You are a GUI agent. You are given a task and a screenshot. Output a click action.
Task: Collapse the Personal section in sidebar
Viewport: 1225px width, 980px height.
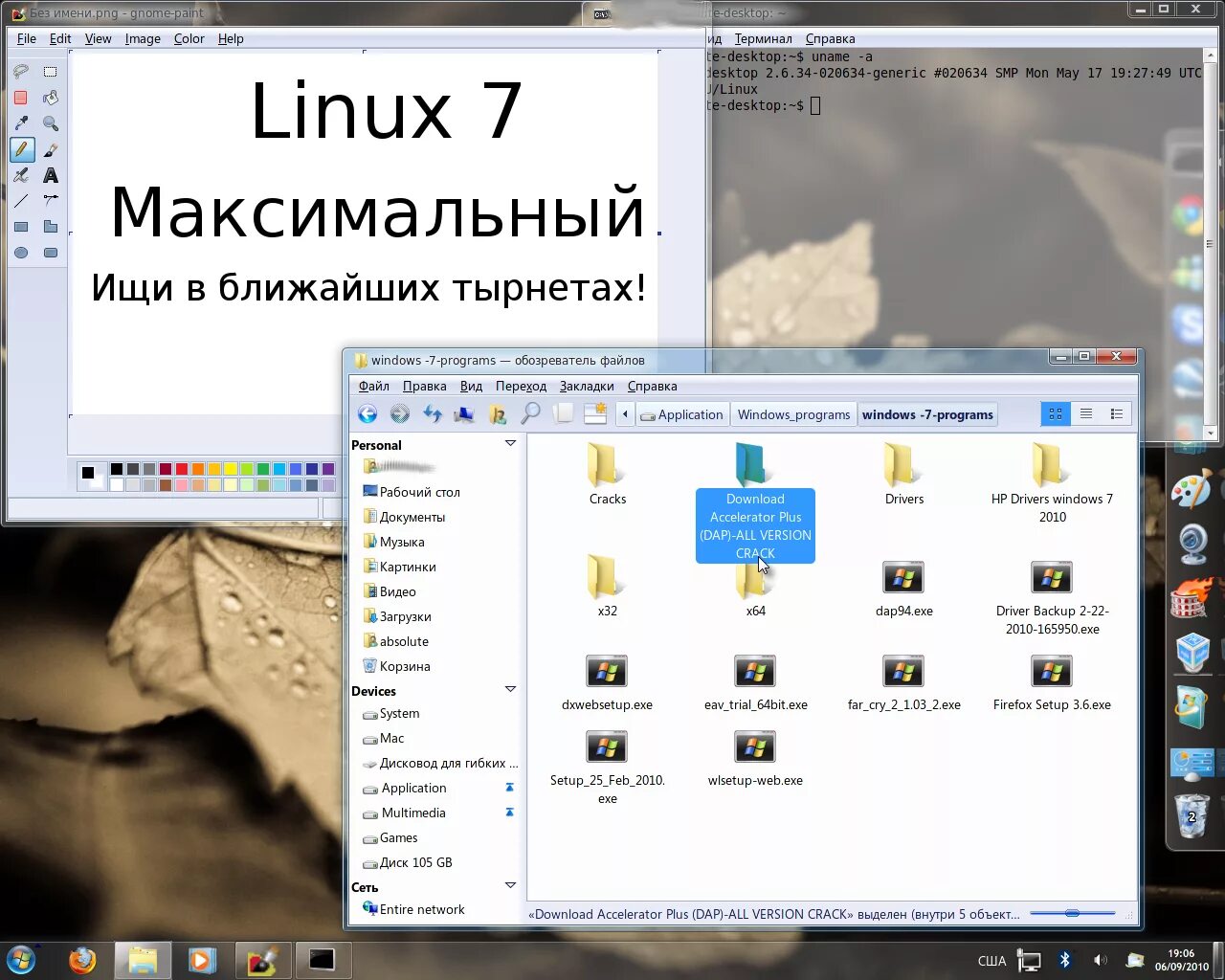tap(510, 444)
